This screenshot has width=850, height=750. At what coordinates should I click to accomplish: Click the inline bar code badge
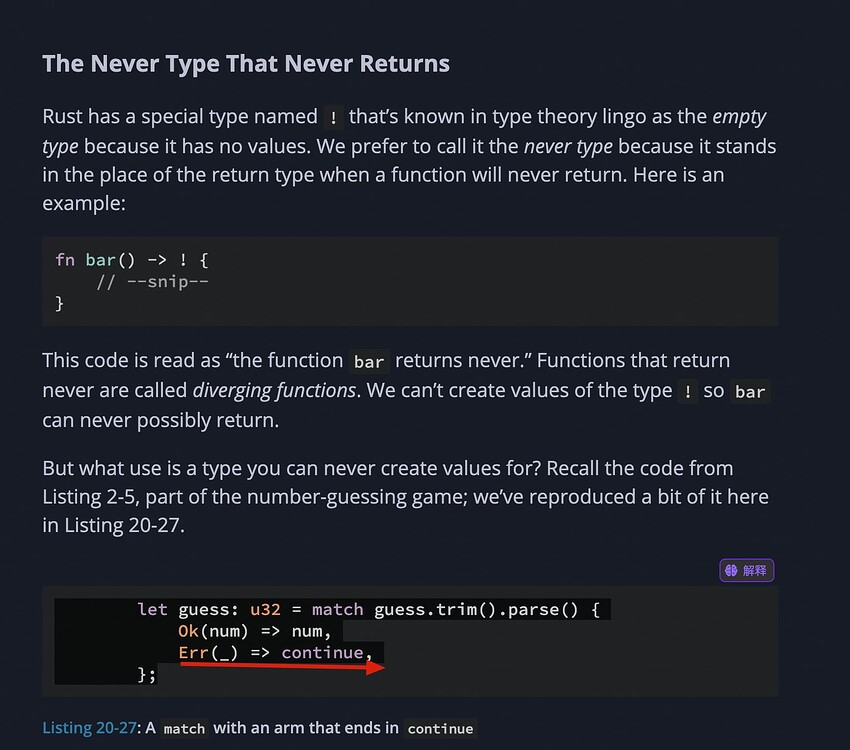tap(369, 361)
